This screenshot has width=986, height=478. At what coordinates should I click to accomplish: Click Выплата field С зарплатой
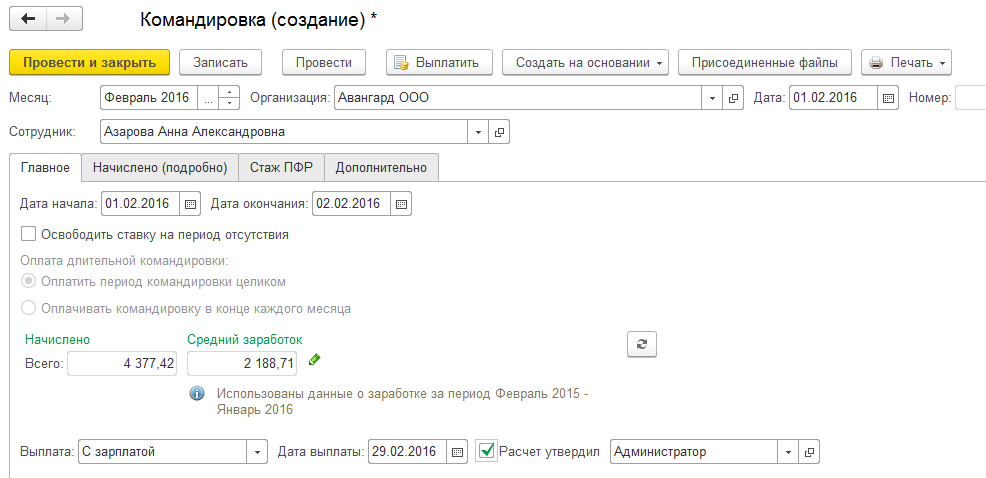(163, 452)
